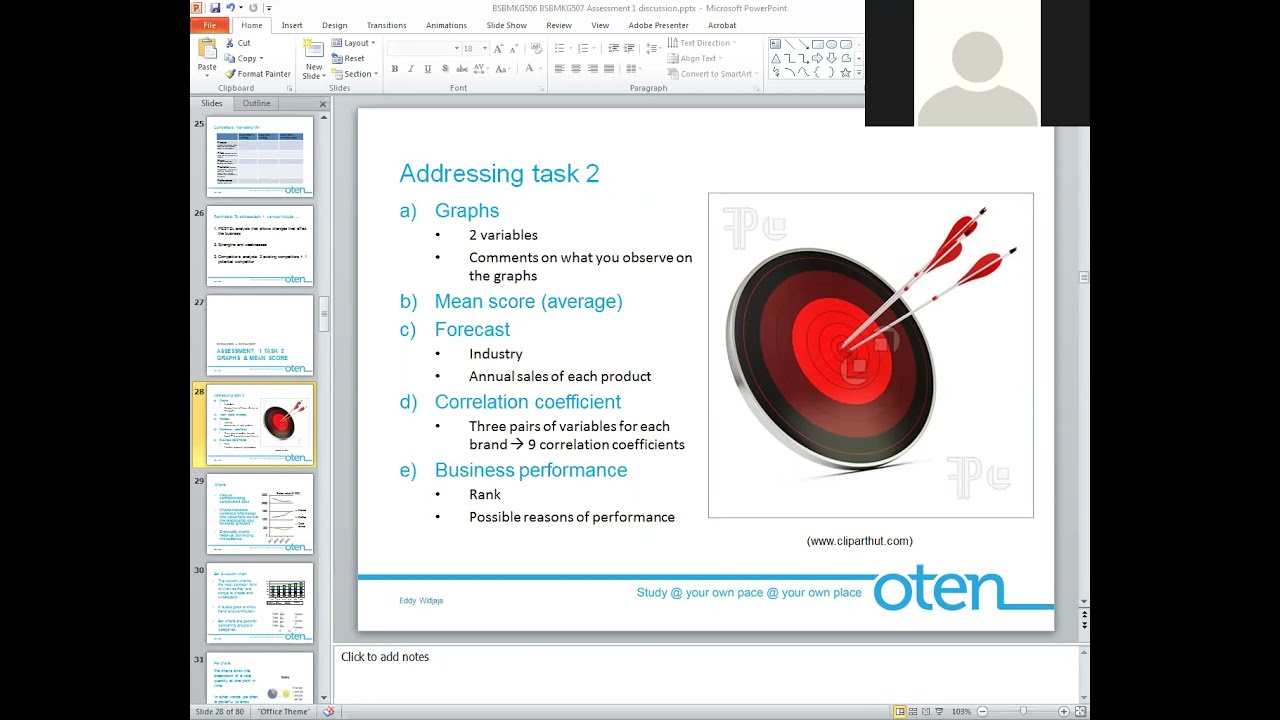
Task: Click the Paste button
Action: click(x=207, y=58)
